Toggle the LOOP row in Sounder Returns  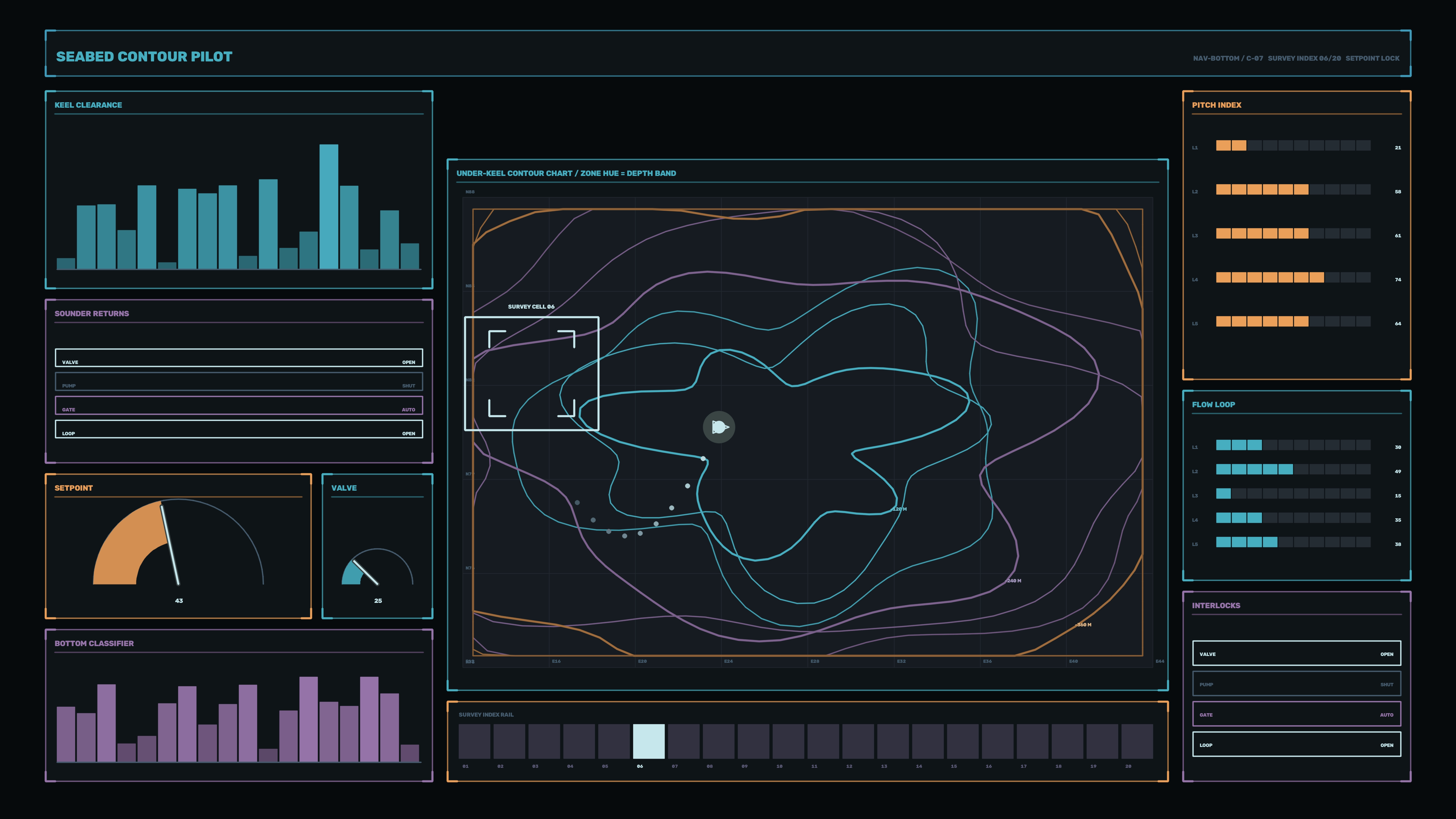(x=238, y=429)
